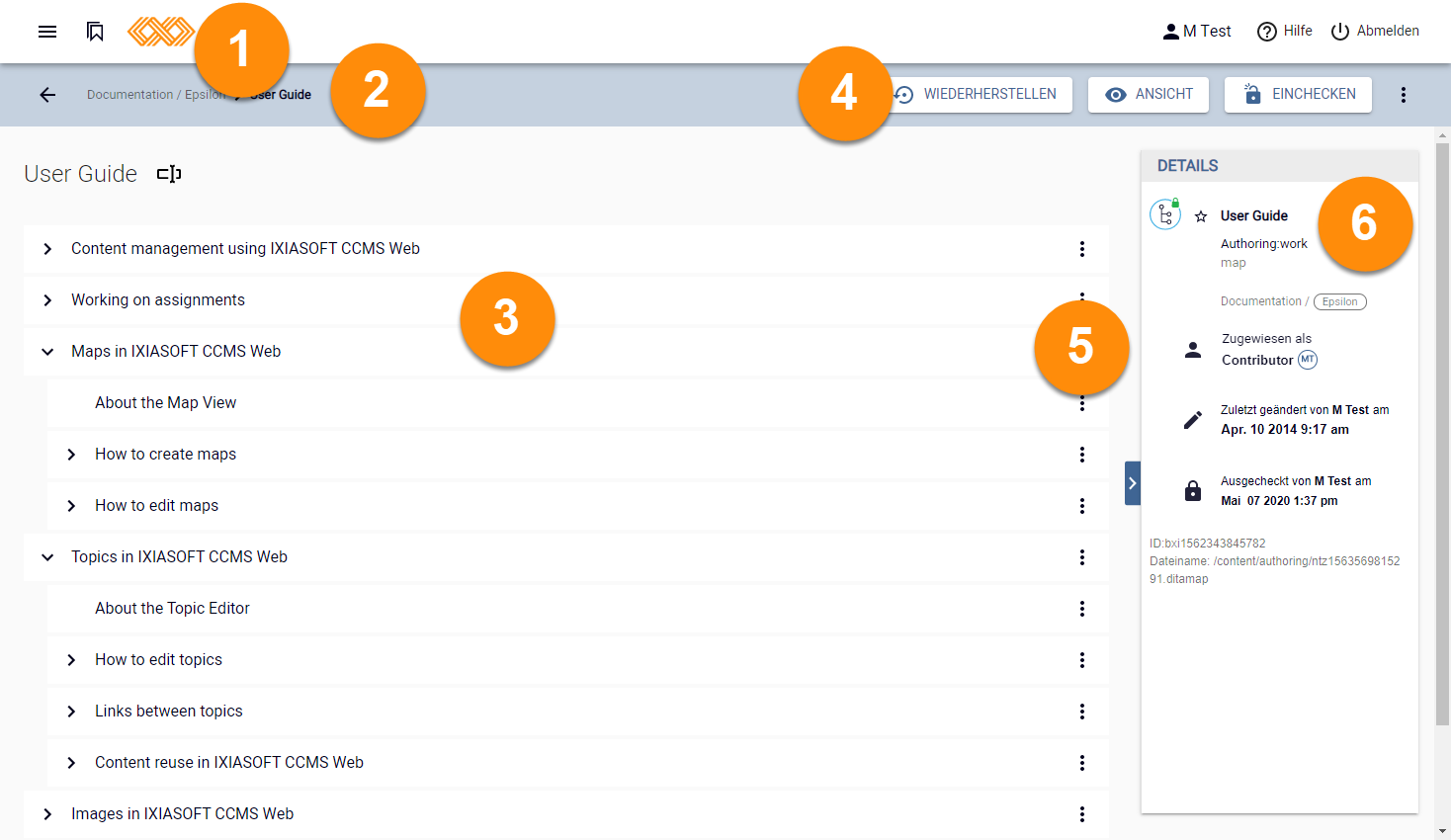
Task: Open options menu for Content management row
Action: (x=1082, y=249)
